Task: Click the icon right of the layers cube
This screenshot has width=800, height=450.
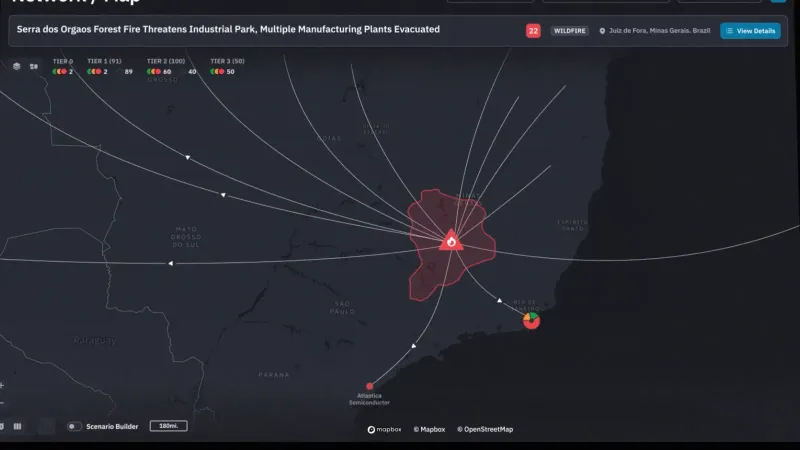Action: pos(33,67)
